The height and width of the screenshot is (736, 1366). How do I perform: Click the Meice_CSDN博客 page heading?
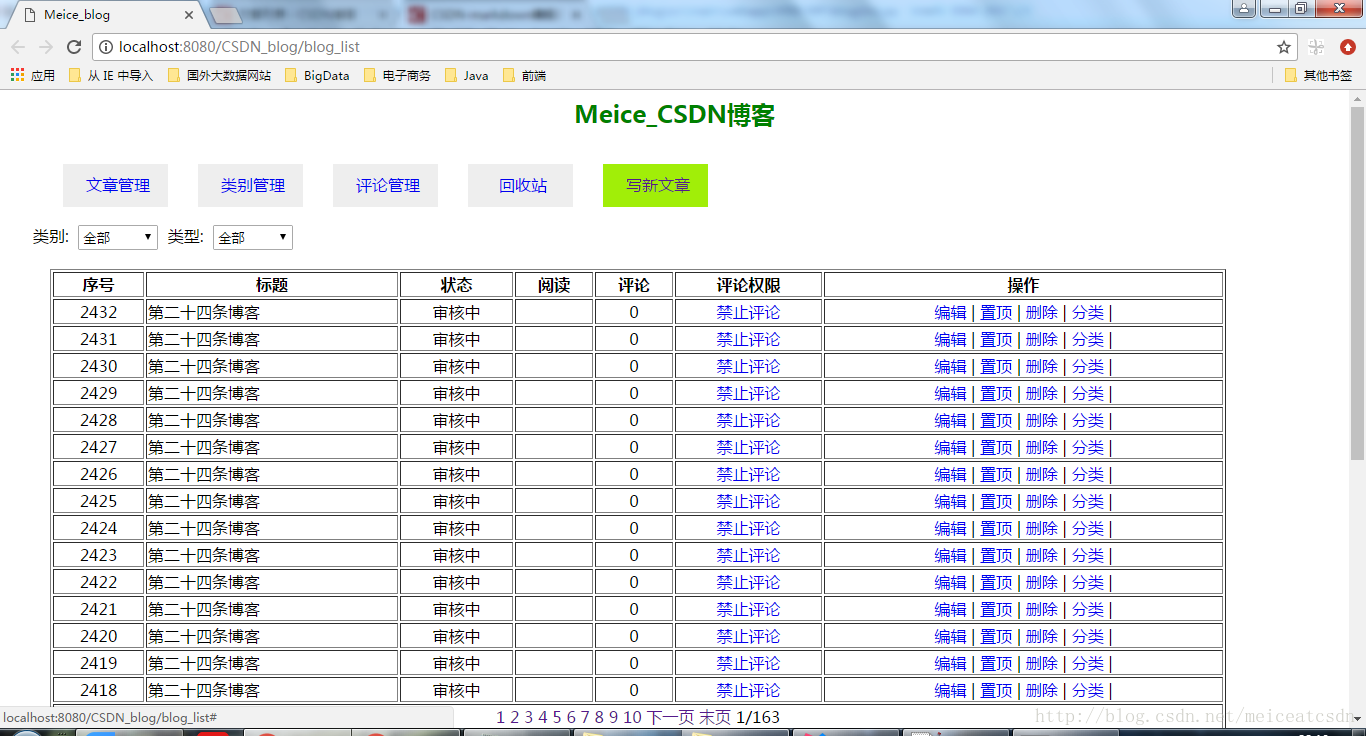[675, 115]
